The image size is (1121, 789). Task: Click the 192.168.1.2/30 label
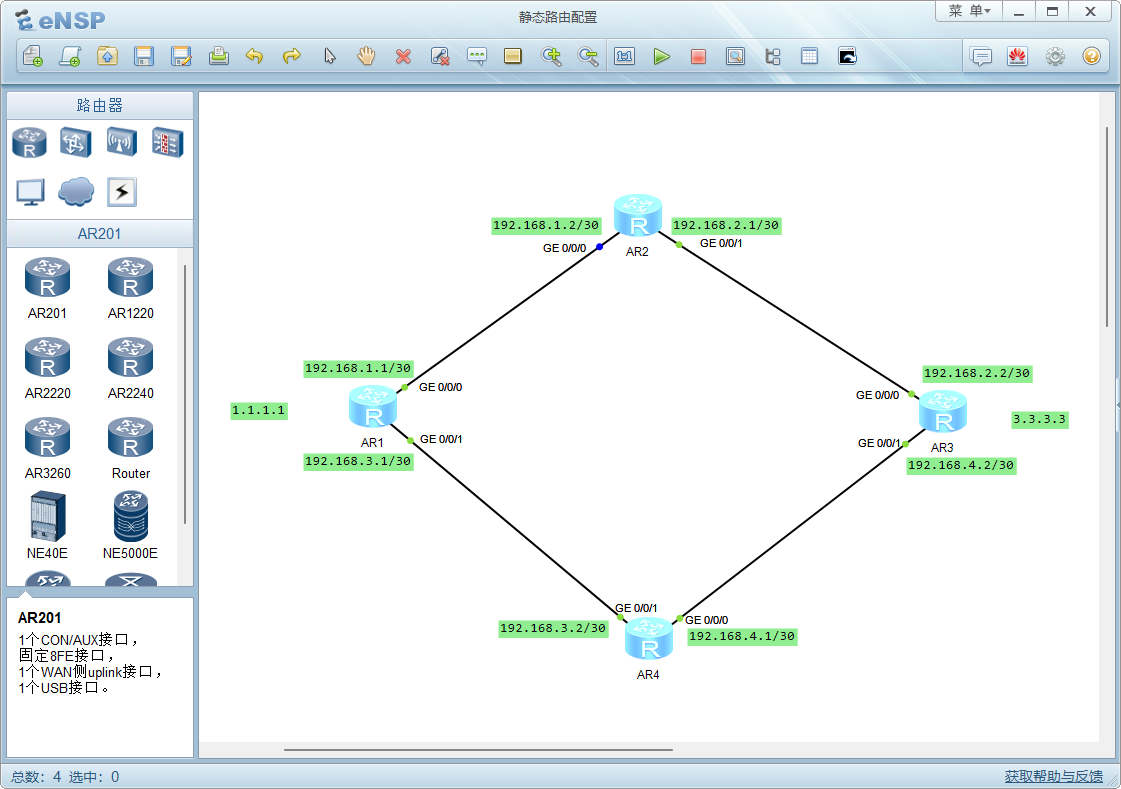point(546,225)
